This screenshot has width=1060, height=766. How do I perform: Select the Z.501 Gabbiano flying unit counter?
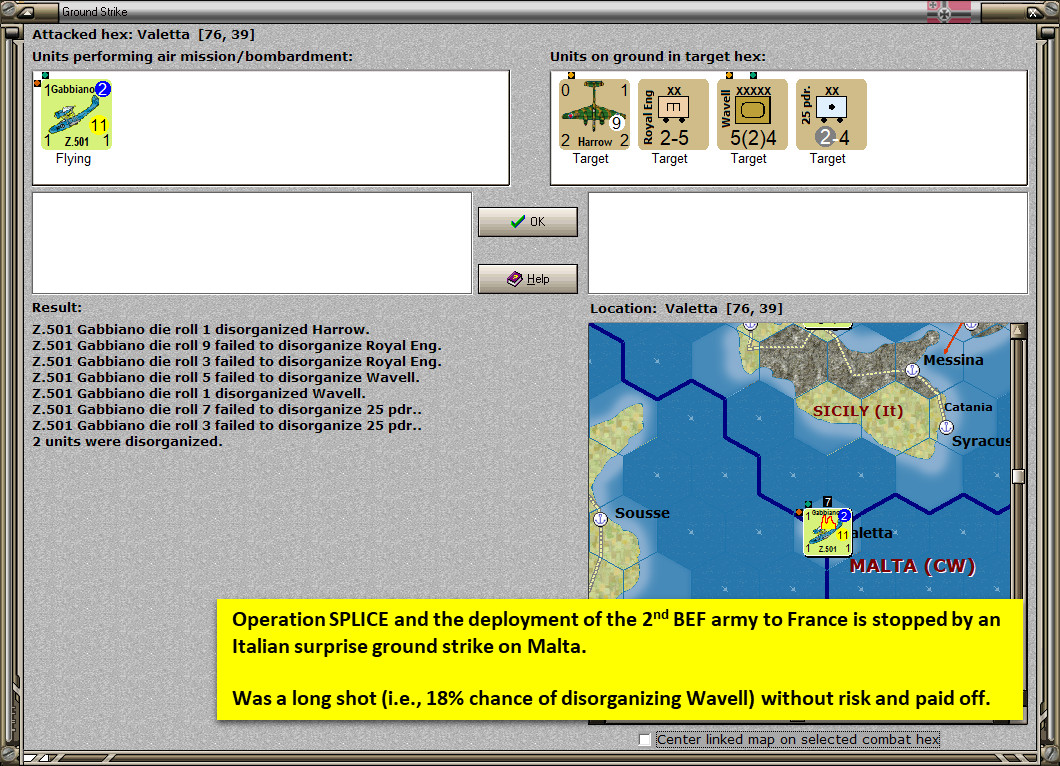click(76, 114)
